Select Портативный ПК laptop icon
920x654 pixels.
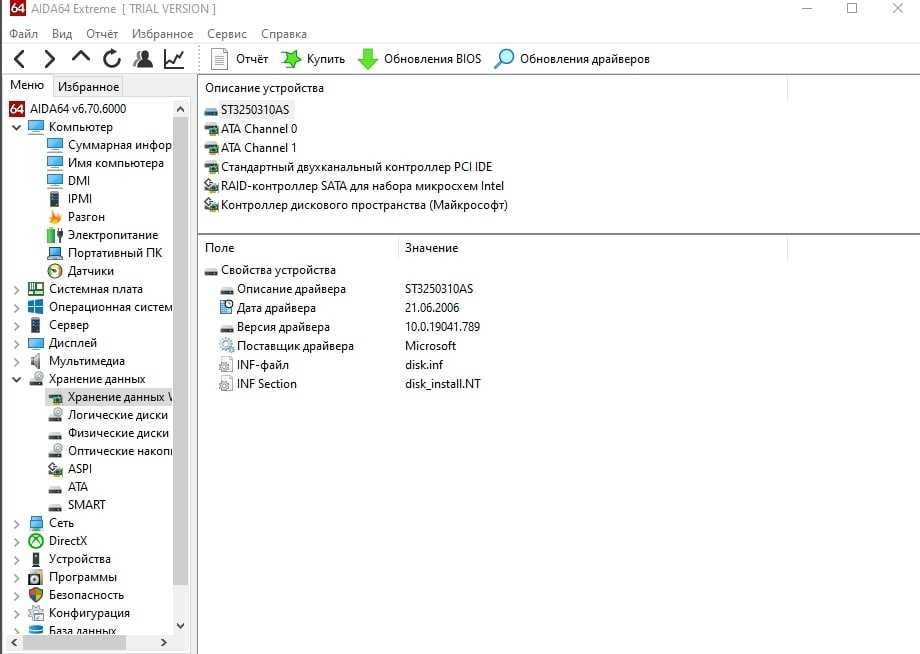coord(55,253)
